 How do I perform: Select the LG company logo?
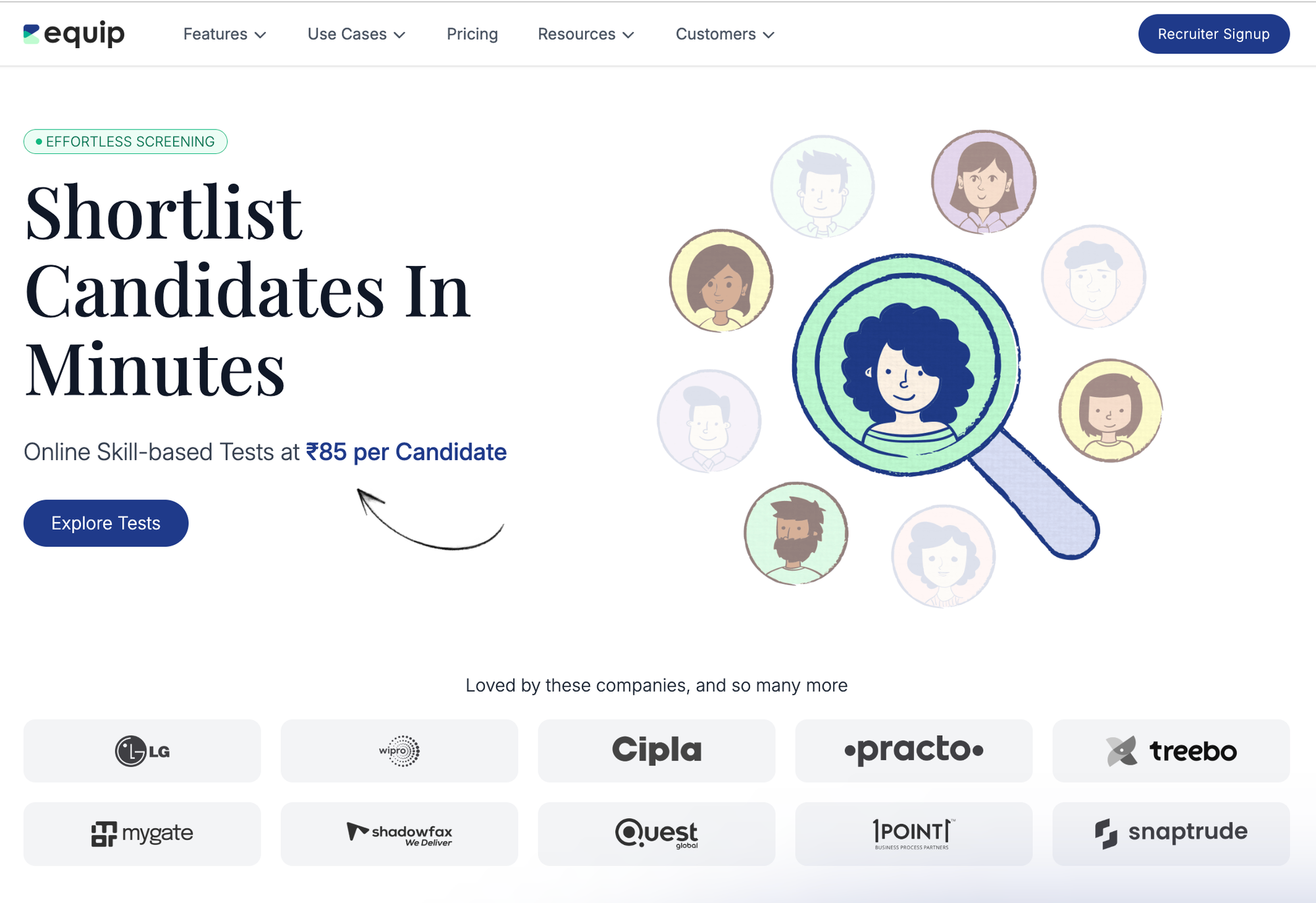point(141,750)
